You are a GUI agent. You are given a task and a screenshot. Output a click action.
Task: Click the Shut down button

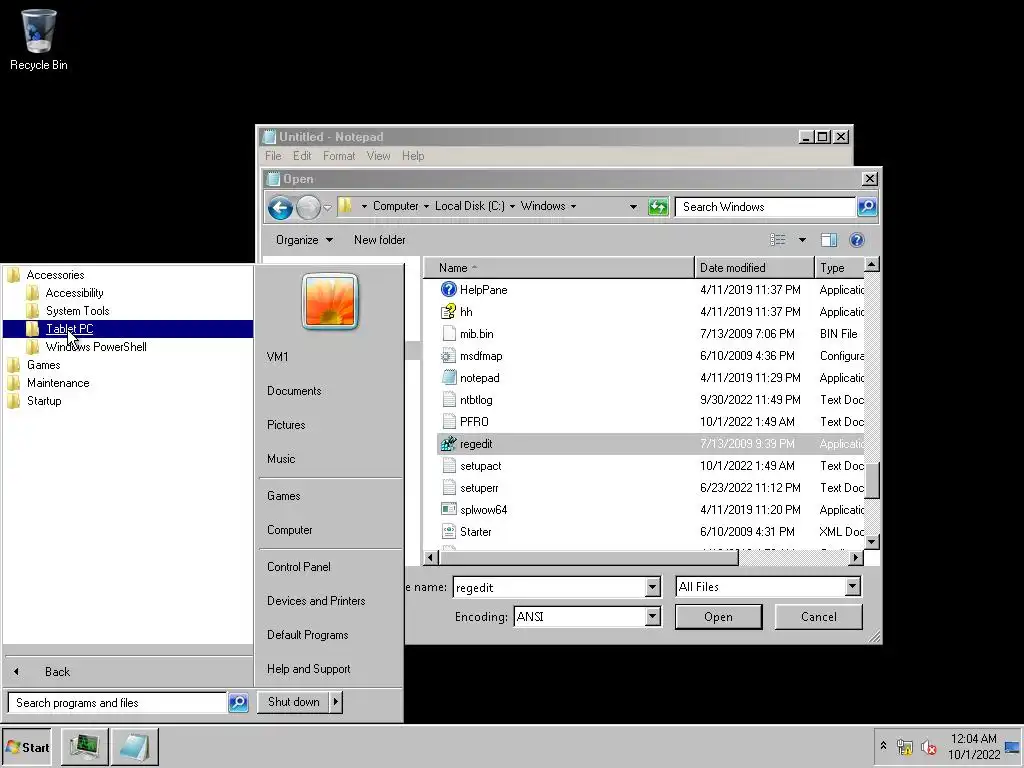click(x=294, y=702)
